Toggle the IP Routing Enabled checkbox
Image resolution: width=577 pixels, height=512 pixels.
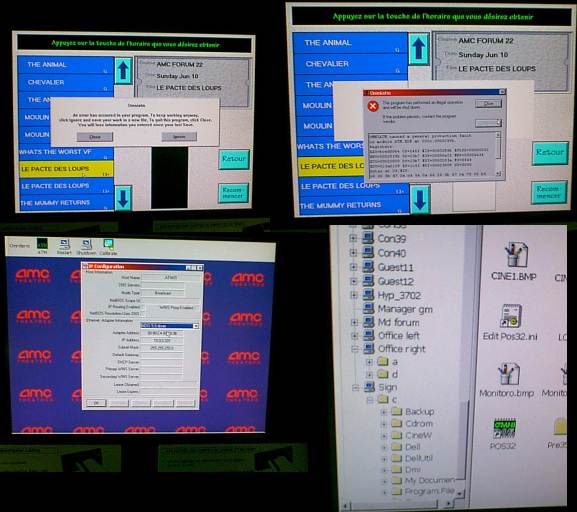[143, 307]
